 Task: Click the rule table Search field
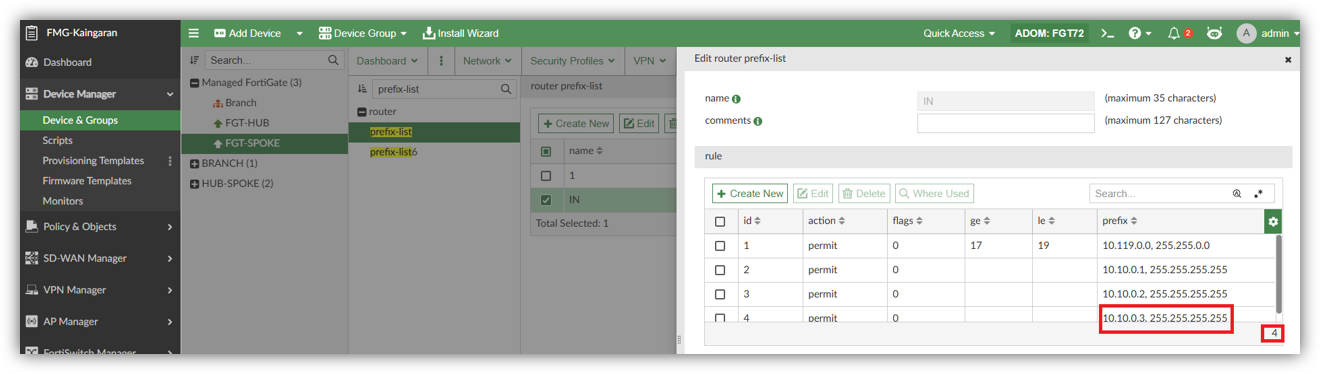click(1160, 193)
